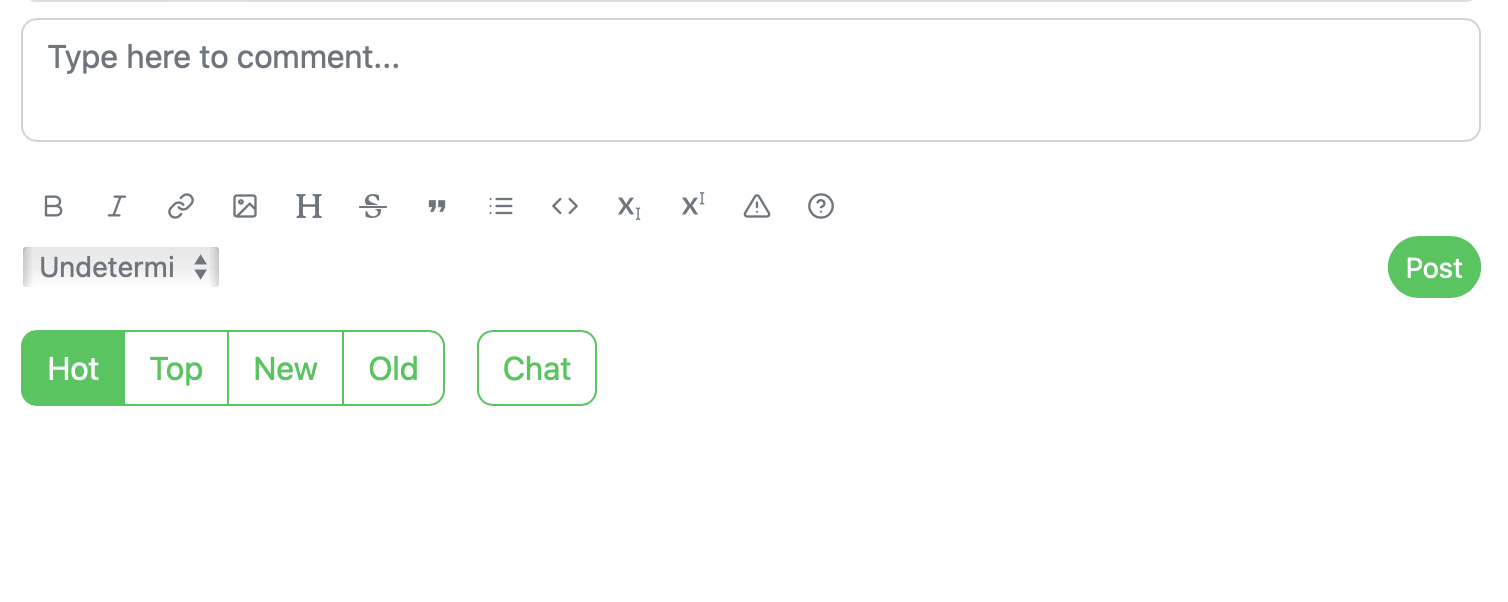Select the italic formatting icon
Image resolution: width=1508 pixels, height=602 pixels.
[117, 207]
